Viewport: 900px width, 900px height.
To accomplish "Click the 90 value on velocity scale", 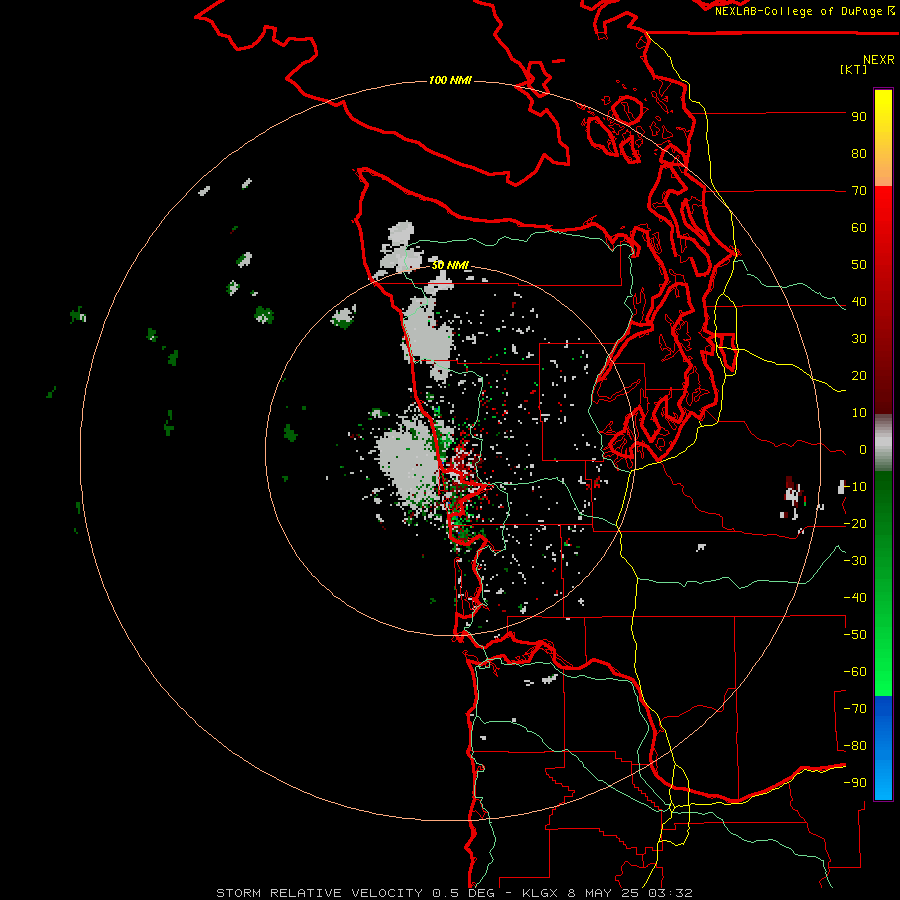I will [859, 117].
